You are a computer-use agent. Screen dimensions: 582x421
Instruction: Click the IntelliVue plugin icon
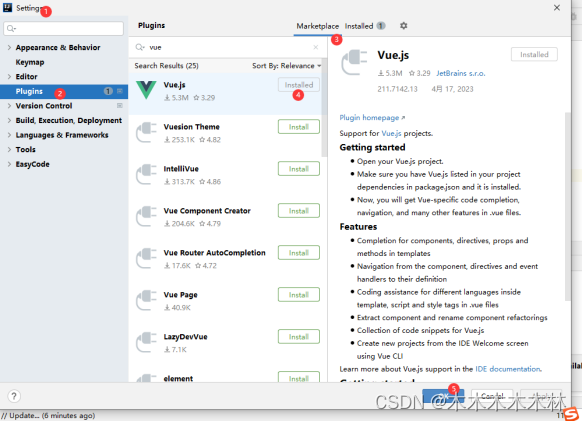tap(146, 174)
